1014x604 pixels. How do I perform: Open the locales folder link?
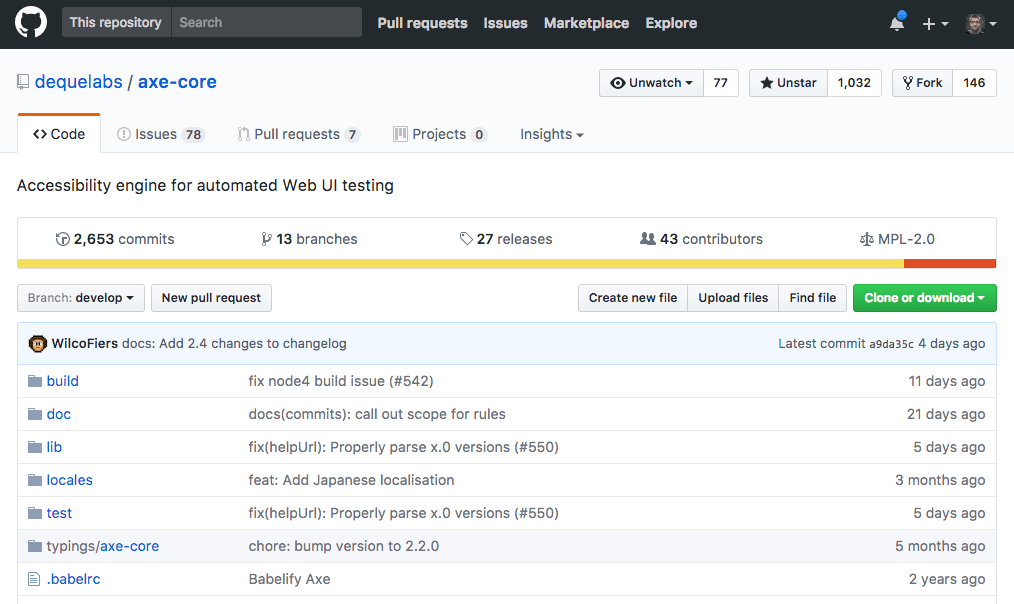click(70, 480)
